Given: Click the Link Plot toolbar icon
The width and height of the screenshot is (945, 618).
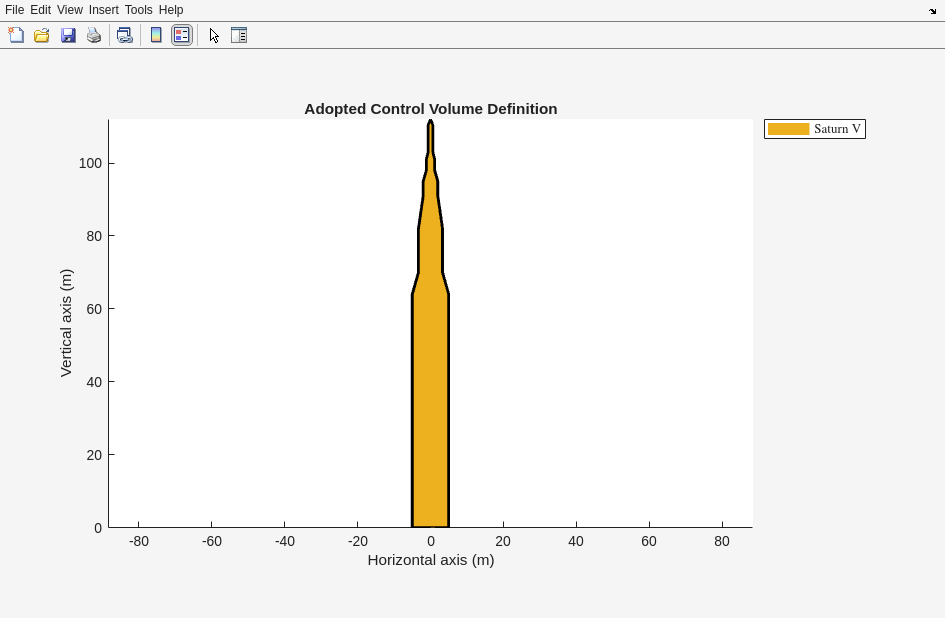Looking at the screenshot, I should click(x=124, y=35).
